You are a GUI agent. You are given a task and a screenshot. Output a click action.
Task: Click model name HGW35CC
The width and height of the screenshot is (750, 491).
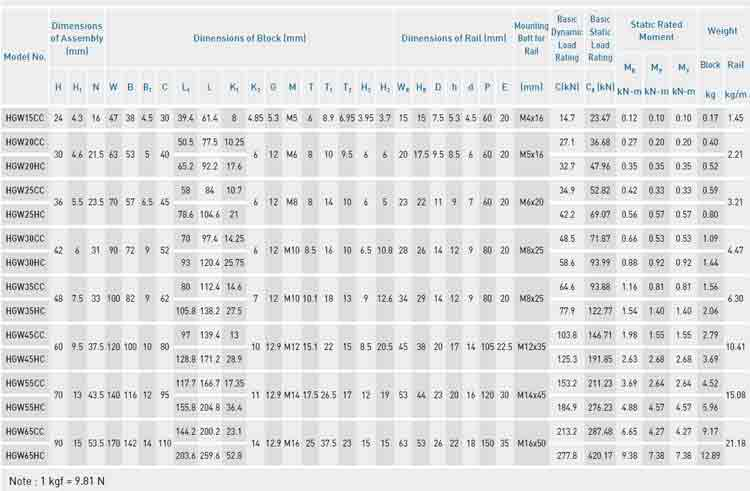point(25,287)
